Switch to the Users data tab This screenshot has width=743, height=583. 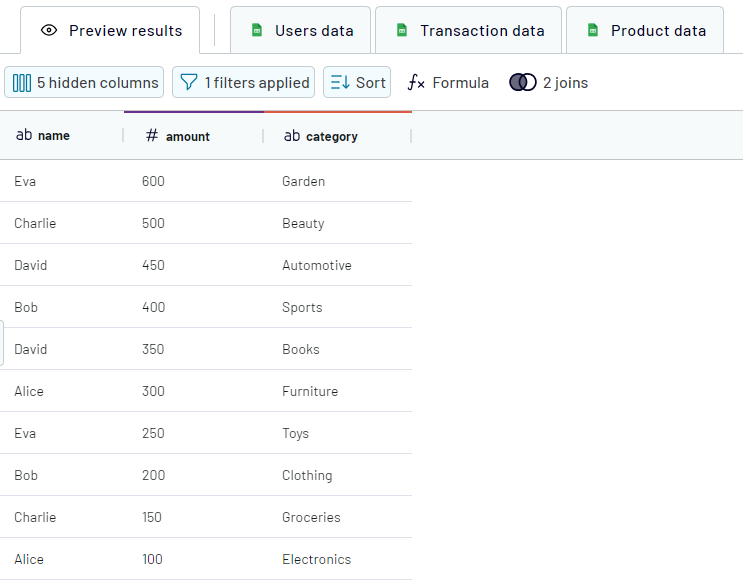[313, 31]
